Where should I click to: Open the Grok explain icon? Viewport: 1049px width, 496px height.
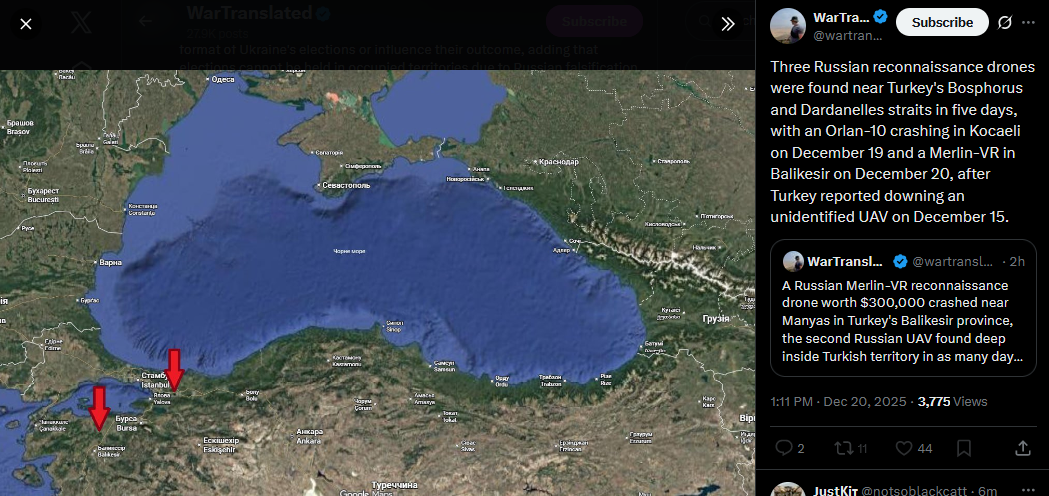pos(1004,22)
